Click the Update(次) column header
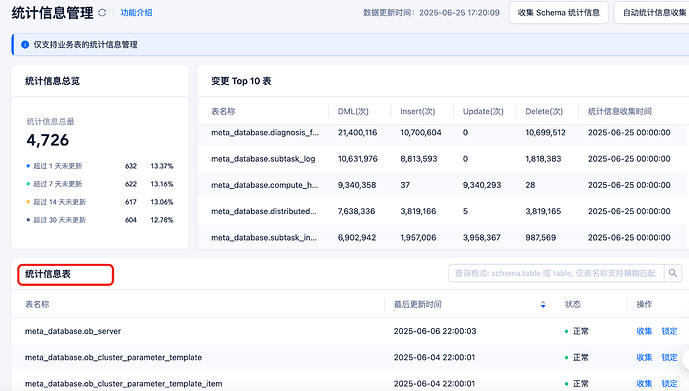 tap(483, 112)
